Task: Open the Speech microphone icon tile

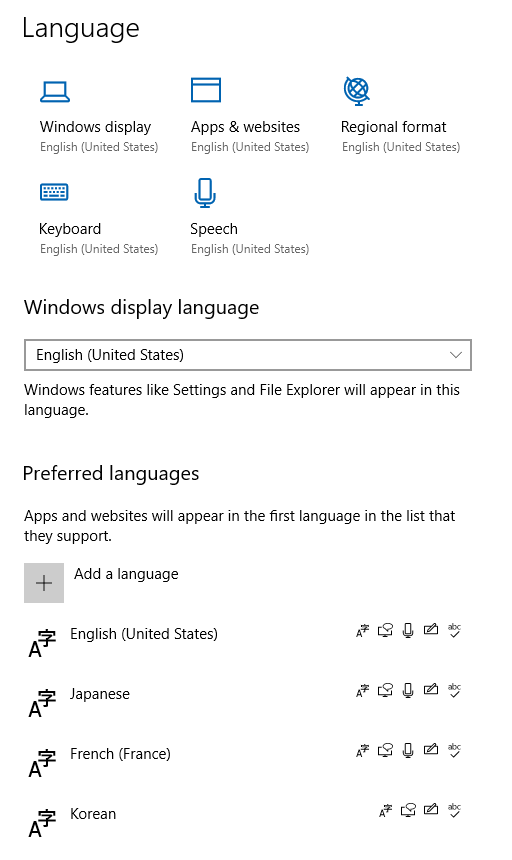Action: (x=204, y=193)
